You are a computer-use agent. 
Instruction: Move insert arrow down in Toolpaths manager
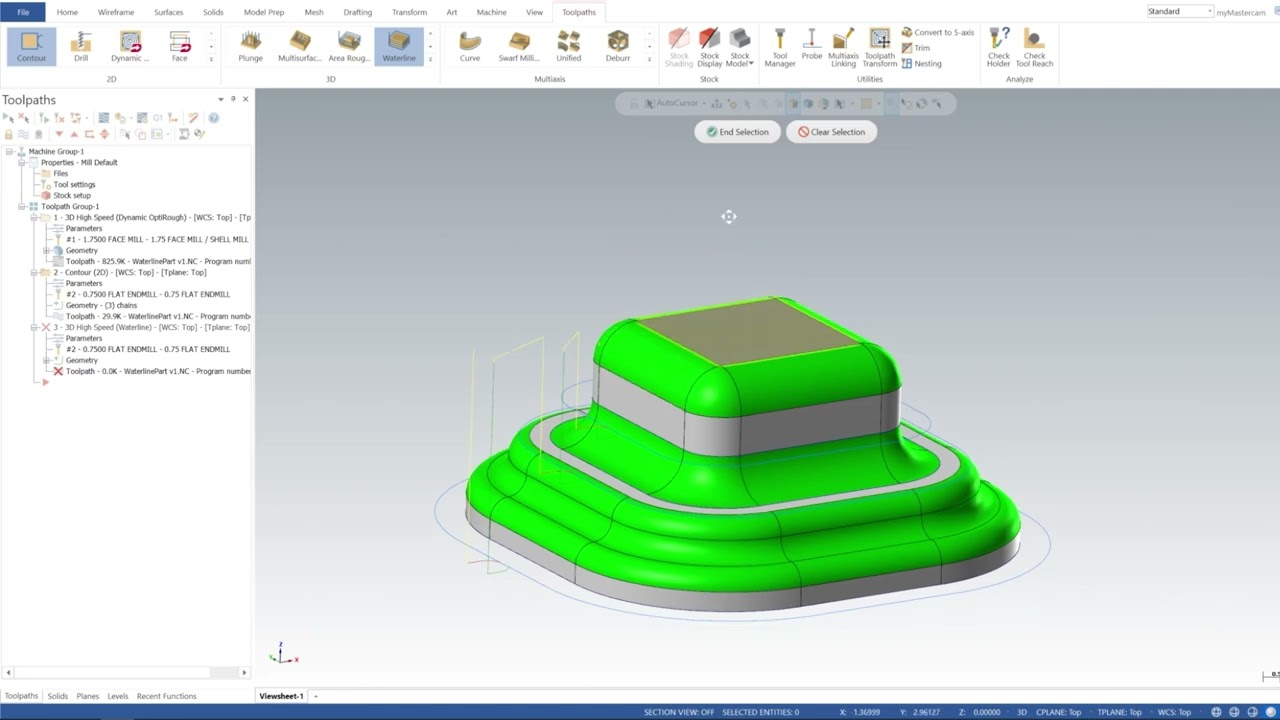(x=59, y=134)
